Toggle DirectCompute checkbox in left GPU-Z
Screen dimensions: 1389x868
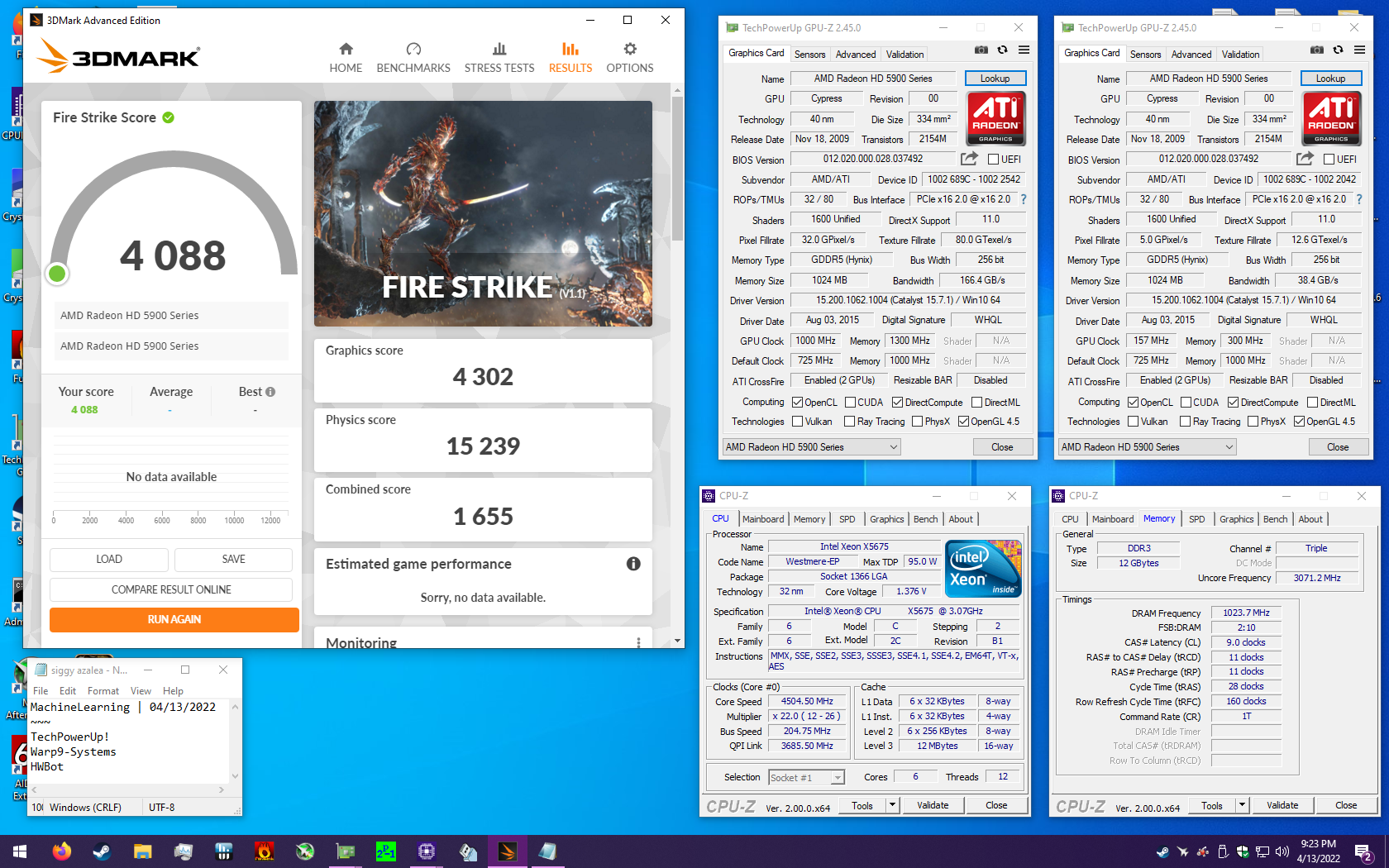click(897, 403)
